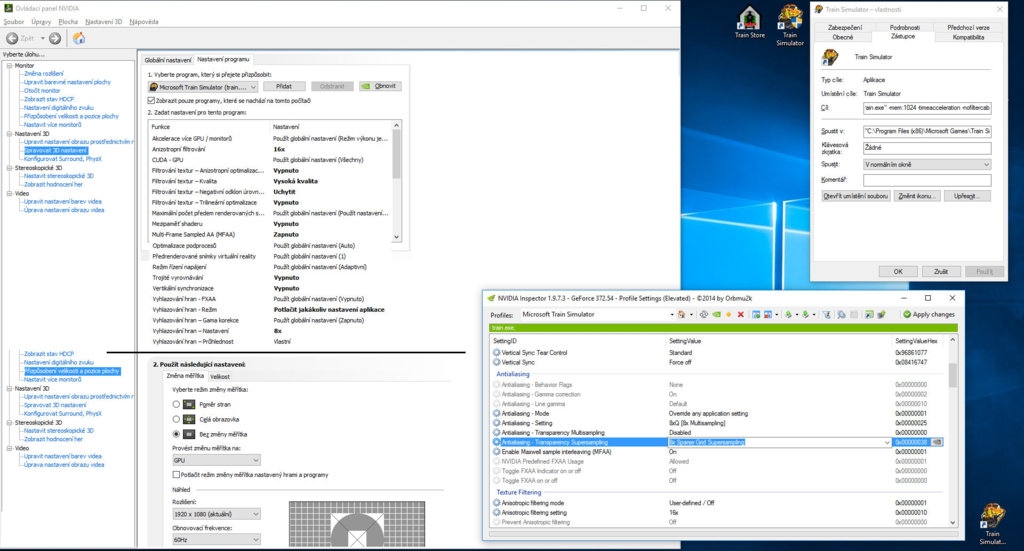Image resolution: width=1024 pixels, height=551 pixels.
Task: Click the gear icon beside Antialiasing - Mode
Action: click(496, 413)
